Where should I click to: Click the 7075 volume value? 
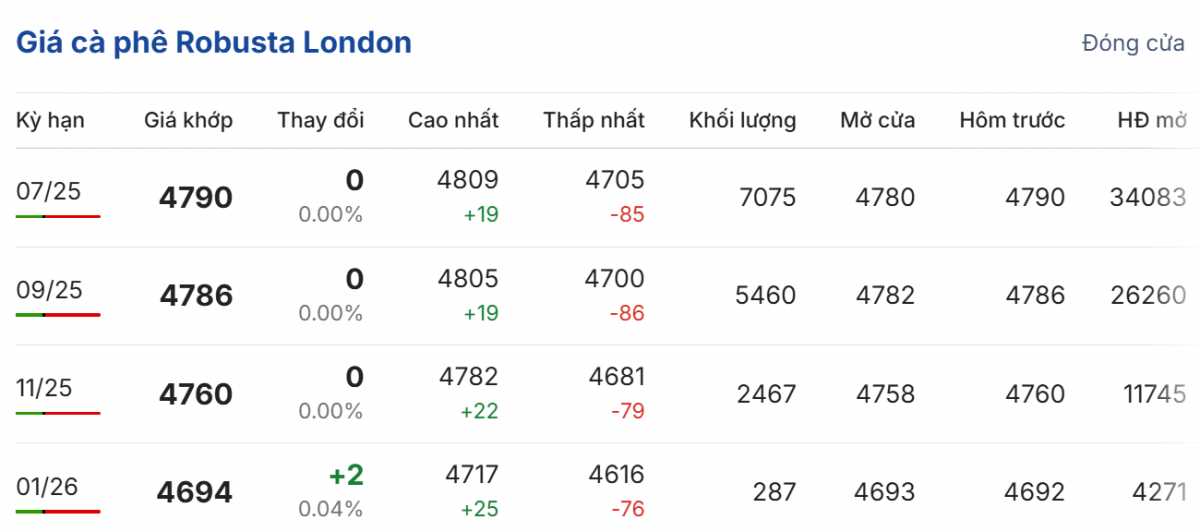point(766,198)
